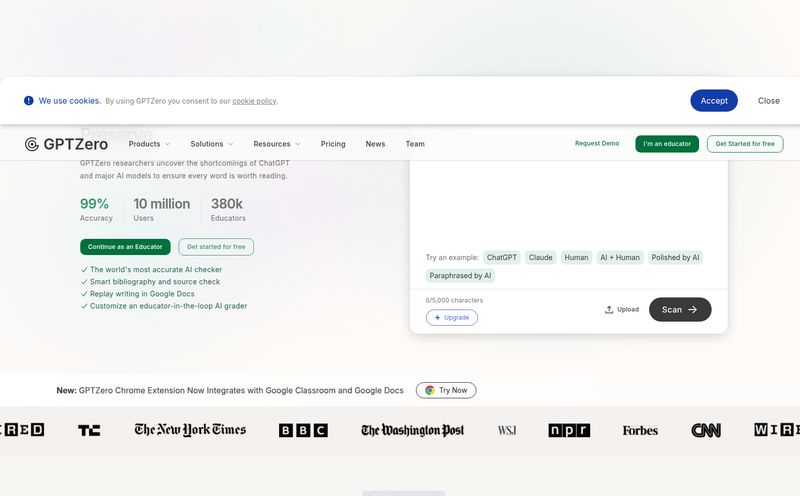Click the New York Times logo

tap(190, 430)
